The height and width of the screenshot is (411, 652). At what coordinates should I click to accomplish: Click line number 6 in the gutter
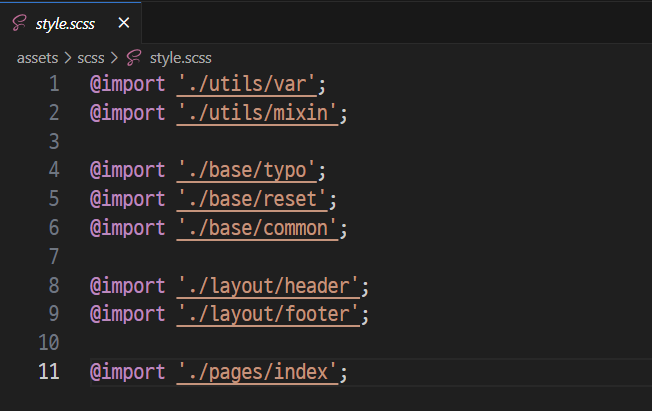tap(54, 228)
